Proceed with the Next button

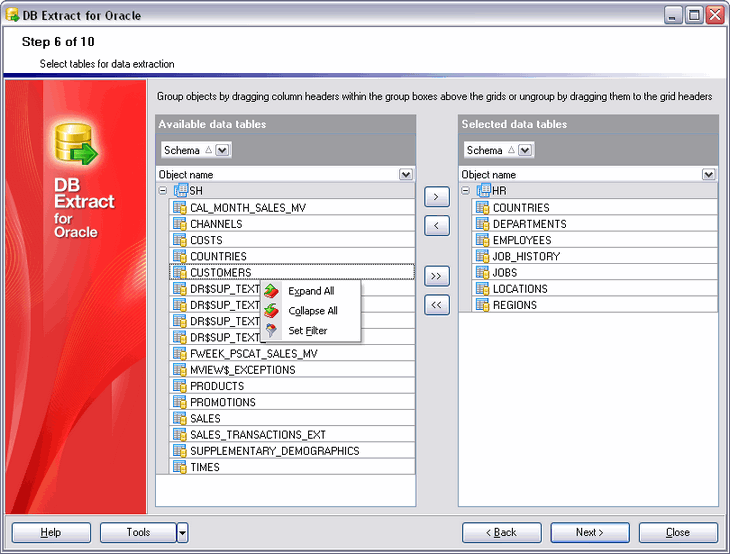point(590,532)
